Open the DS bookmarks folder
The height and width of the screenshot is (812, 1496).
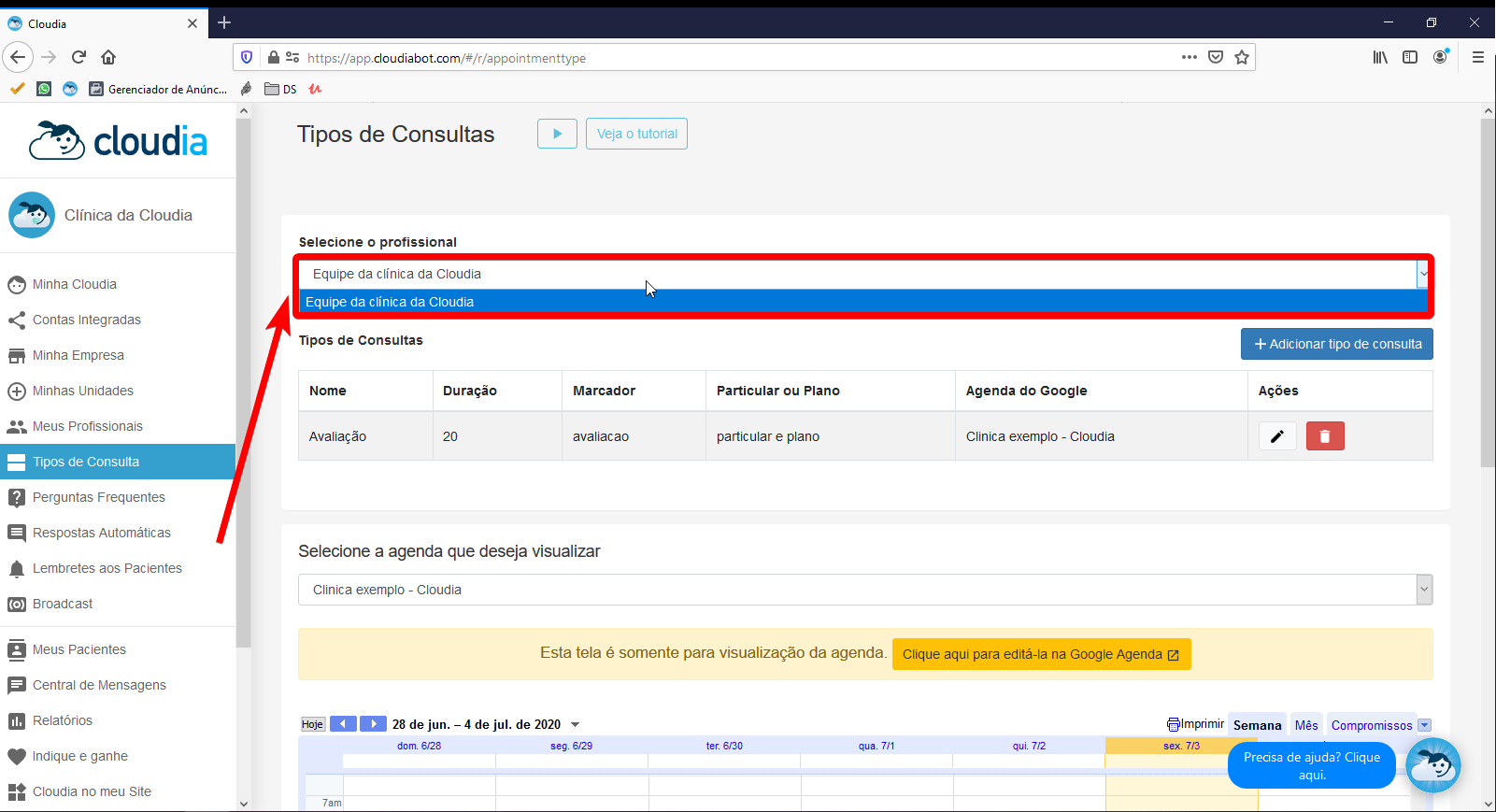click(x=280, y=89)
